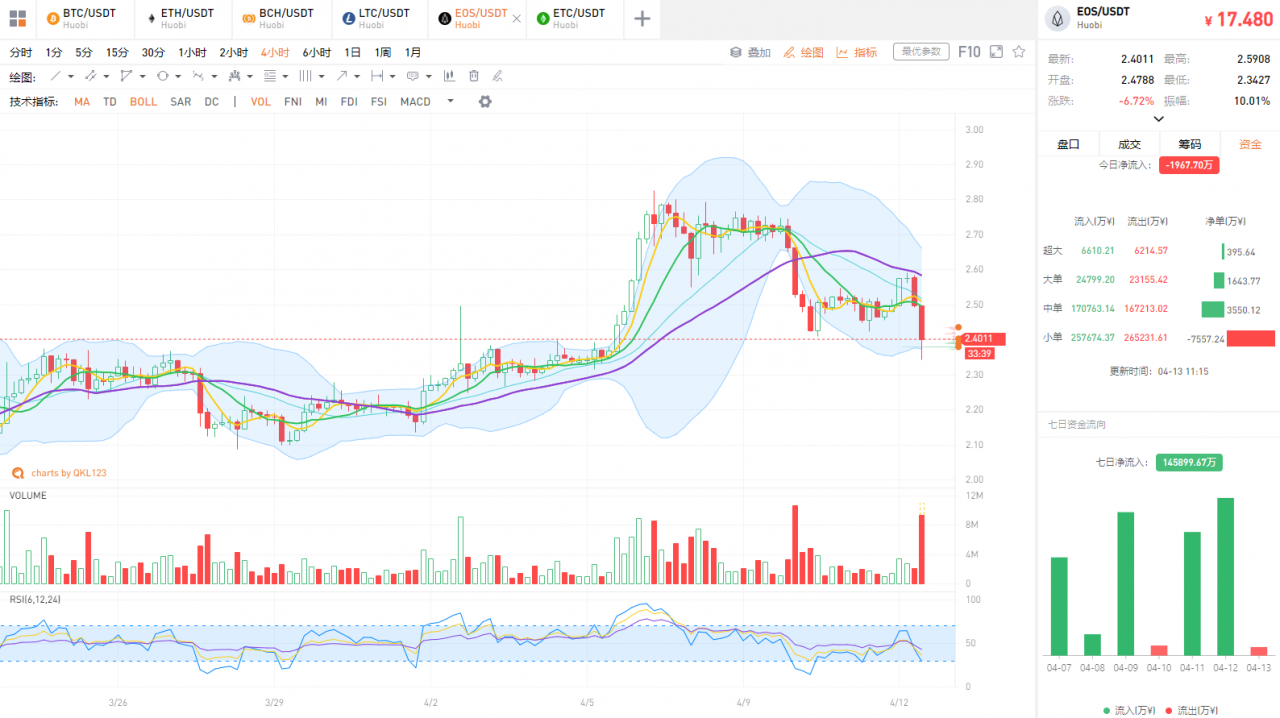Toggle the BOLL indicator
This screenshot has width=1280, height=718.
pyautogui.click(x=144, y=102)
